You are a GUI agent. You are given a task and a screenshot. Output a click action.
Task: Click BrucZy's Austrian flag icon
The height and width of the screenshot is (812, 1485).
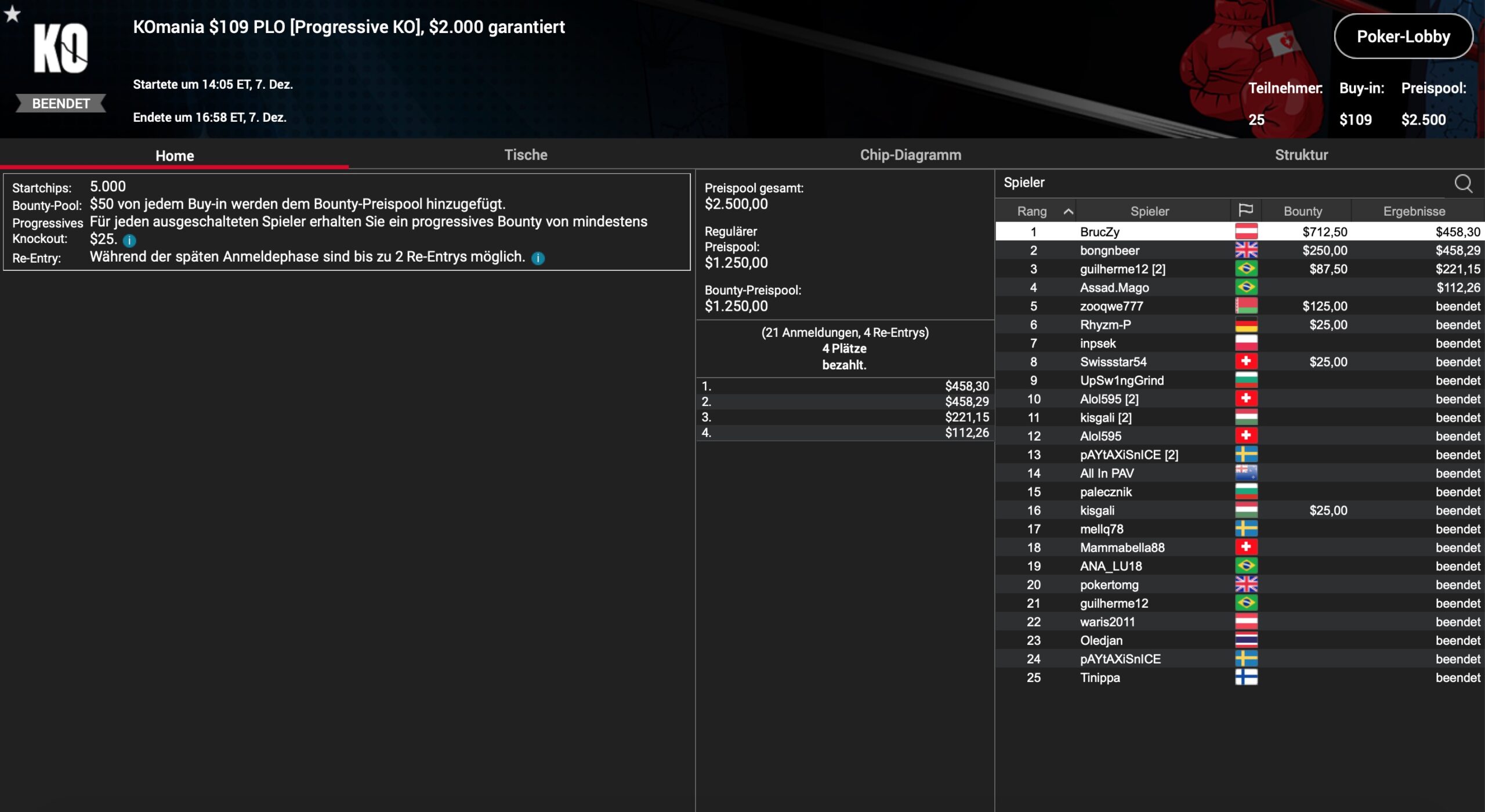point(1246,232)
